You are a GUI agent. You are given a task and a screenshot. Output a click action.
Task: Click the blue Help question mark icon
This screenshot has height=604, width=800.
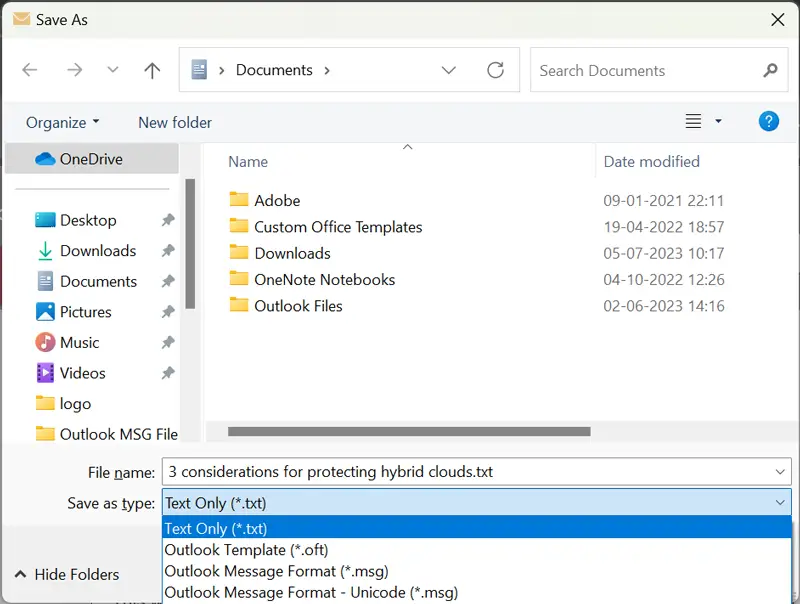click(x=769, y=121)
